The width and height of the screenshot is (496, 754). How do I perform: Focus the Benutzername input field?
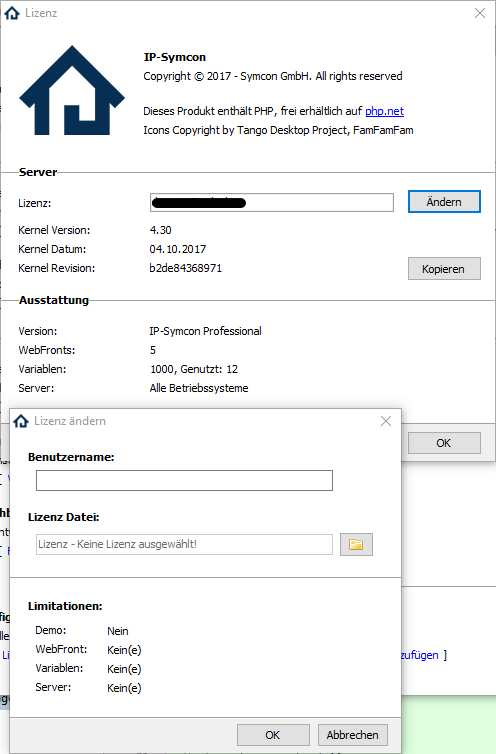(184, 480)
